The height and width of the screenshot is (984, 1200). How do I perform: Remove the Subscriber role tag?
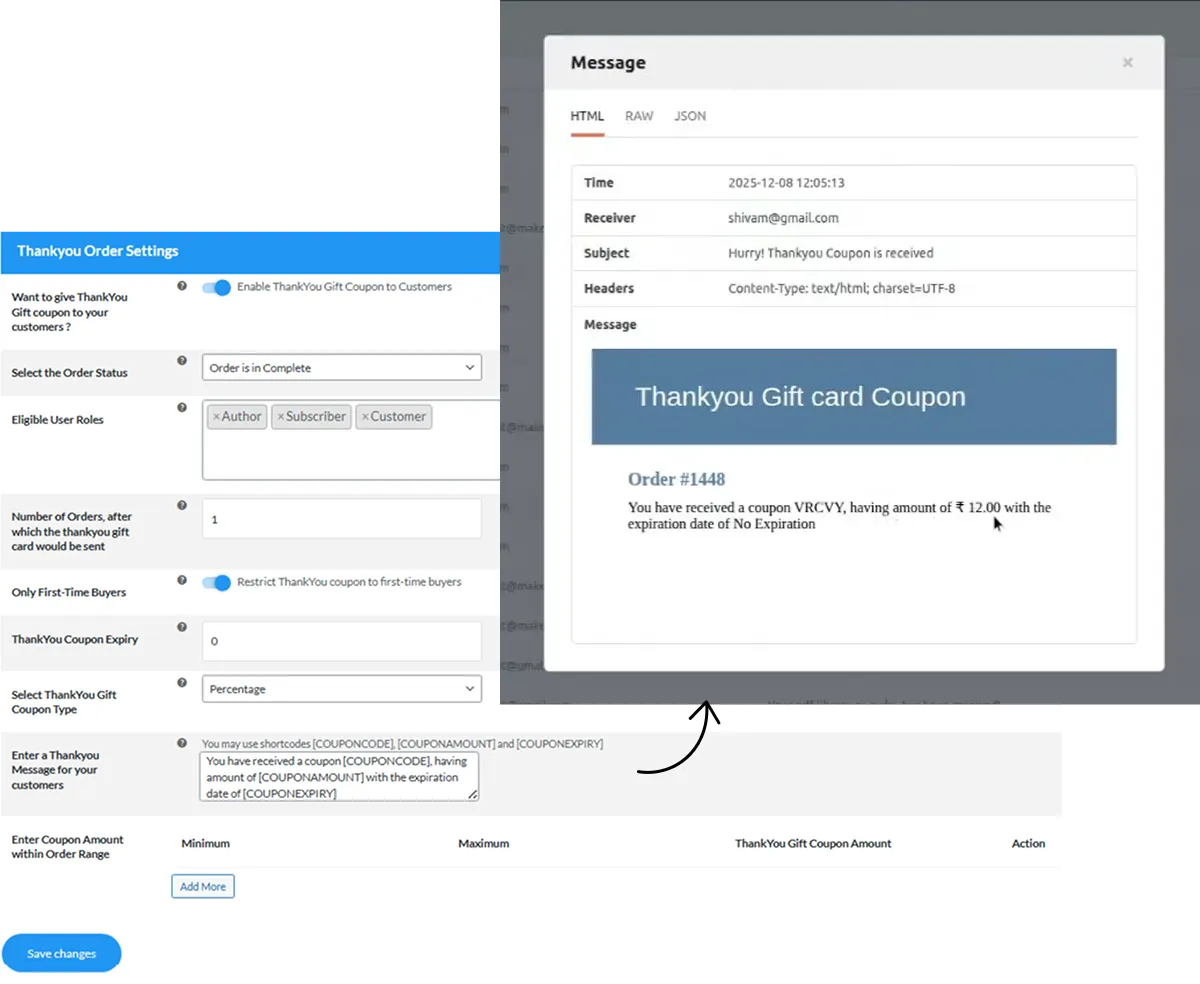pos(281,417)
